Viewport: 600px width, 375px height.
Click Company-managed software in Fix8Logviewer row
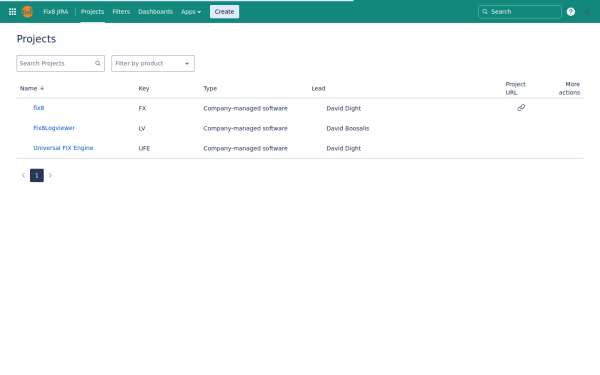click(245, 128)
